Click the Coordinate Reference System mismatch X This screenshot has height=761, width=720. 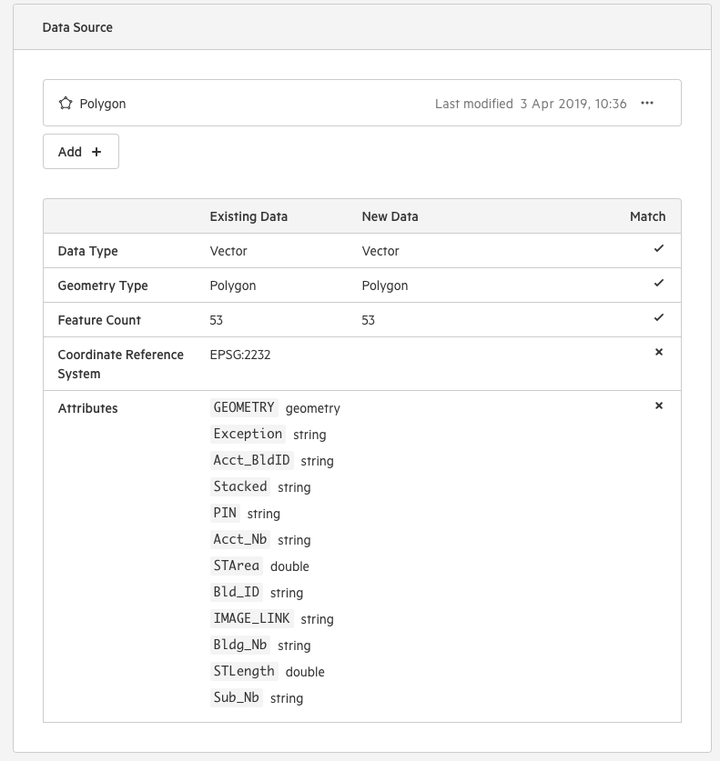click(659, 352)
